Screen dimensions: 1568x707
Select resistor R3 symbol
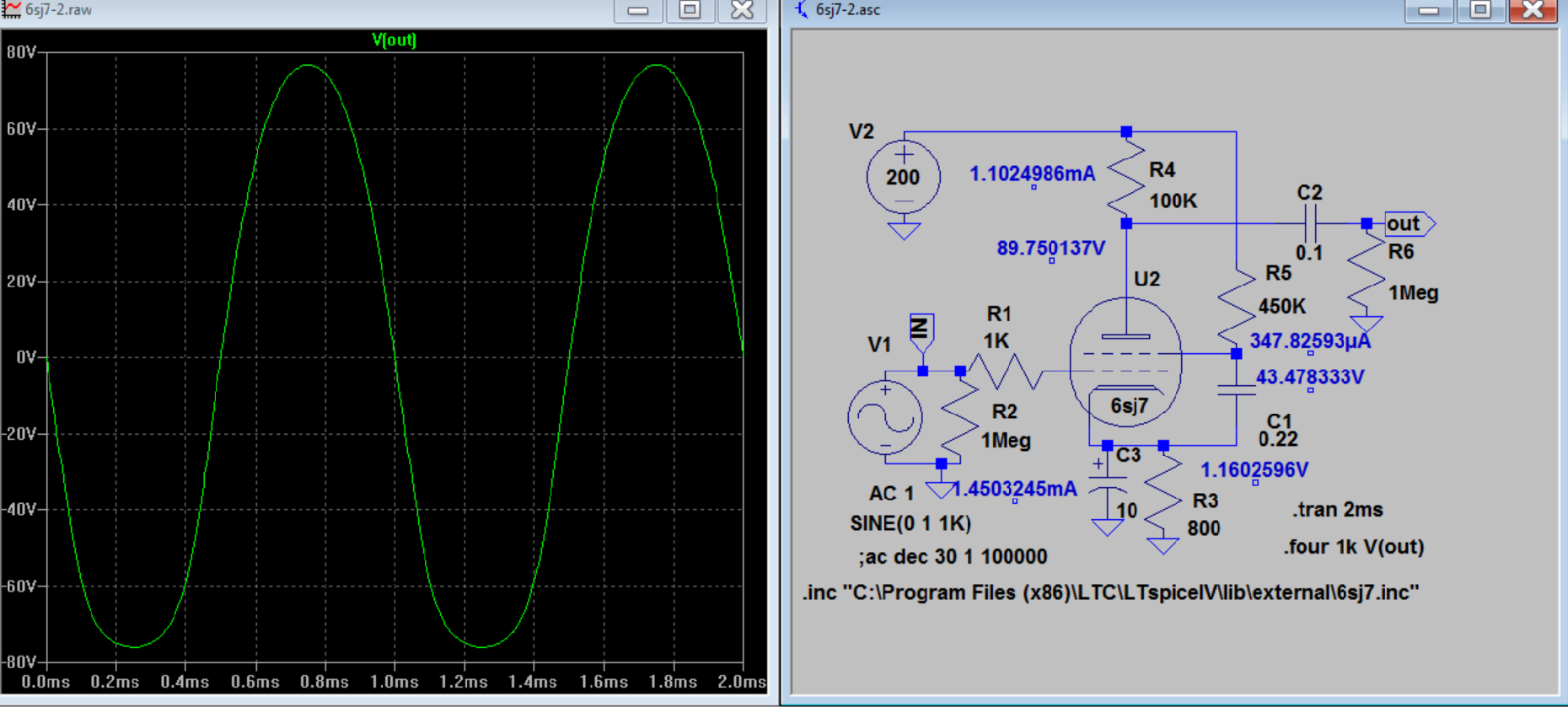[1163, 492]
